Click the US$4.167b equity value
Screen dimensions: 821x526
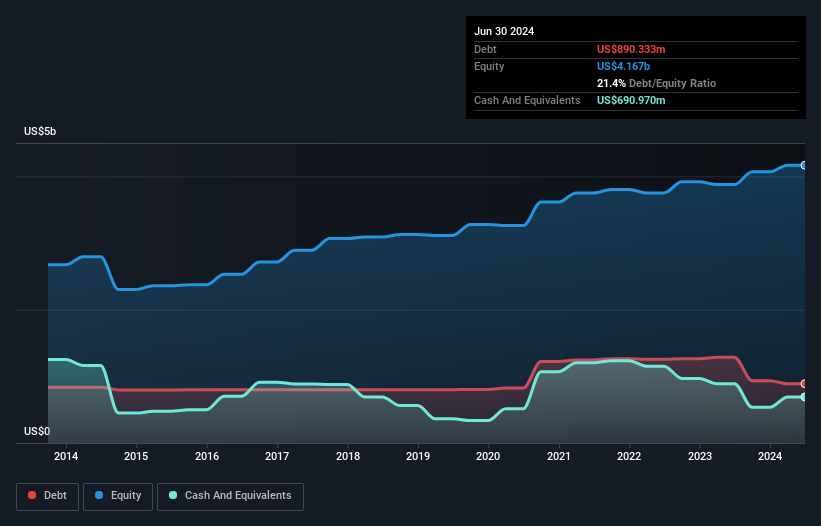623,66
